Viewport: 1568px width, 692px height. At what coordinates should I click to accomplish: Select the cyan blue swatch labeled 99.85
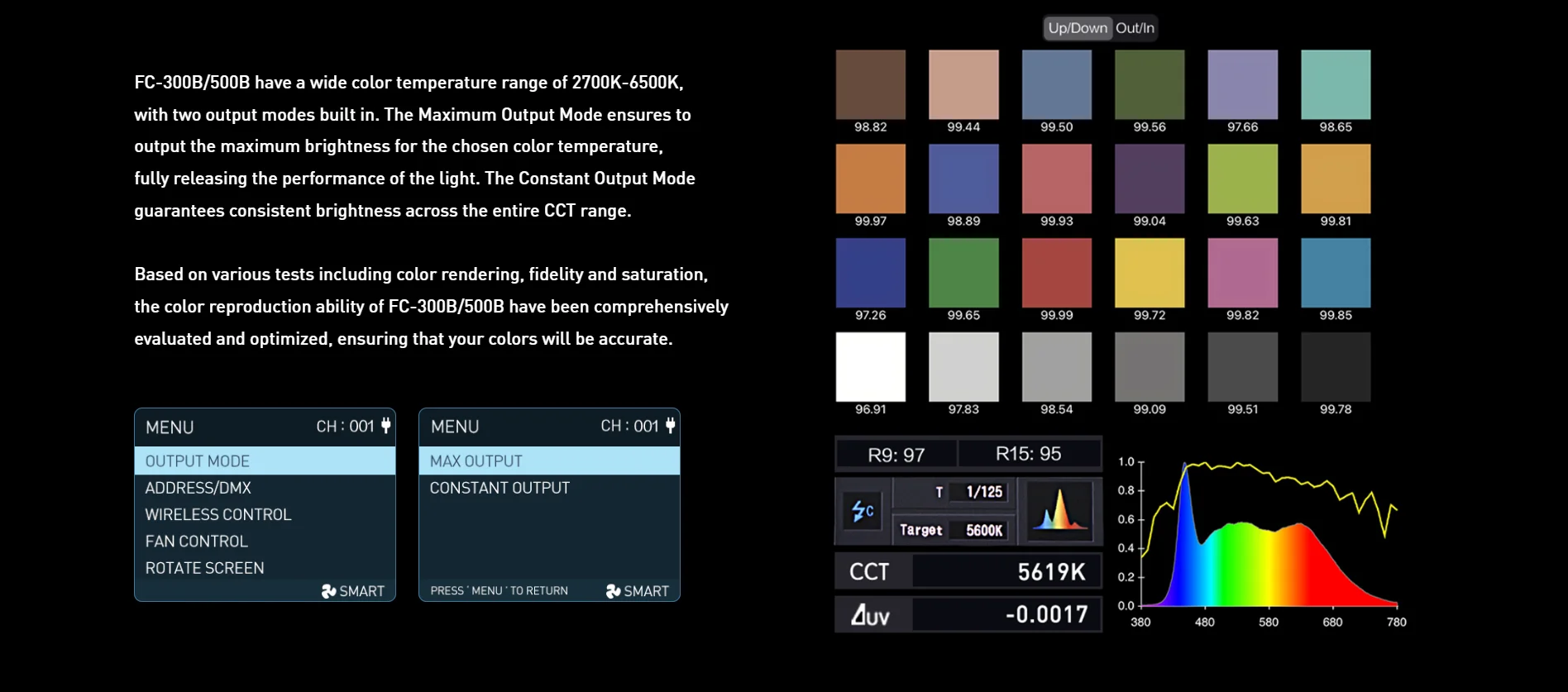tap(1336, 273)
